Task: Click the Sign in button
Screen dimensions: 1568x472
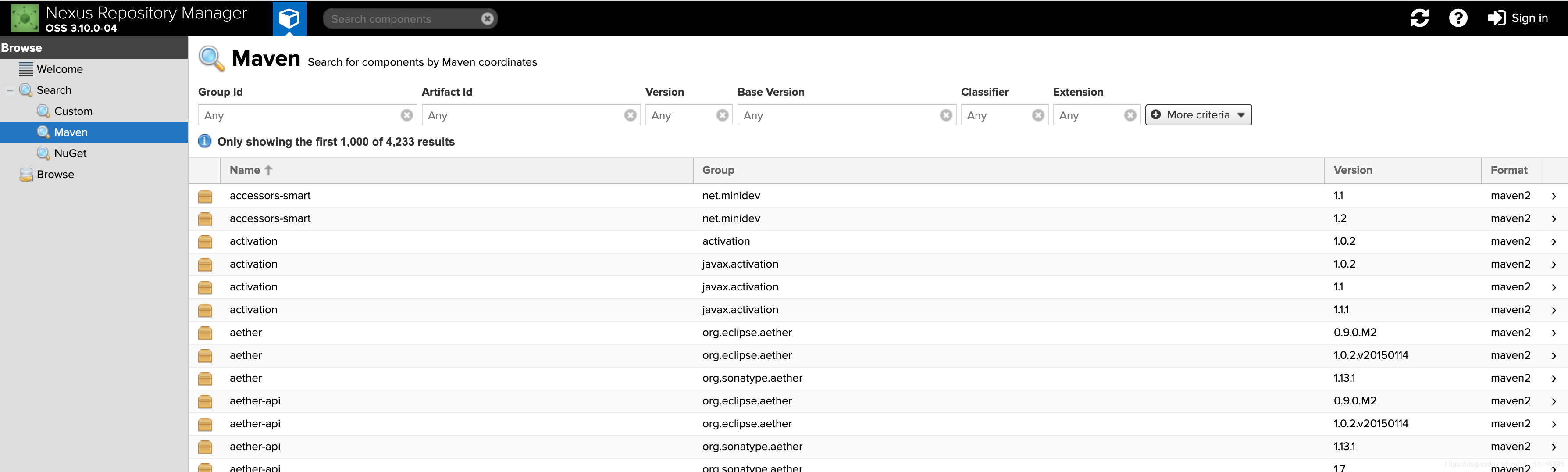Action: [1517, 18]
